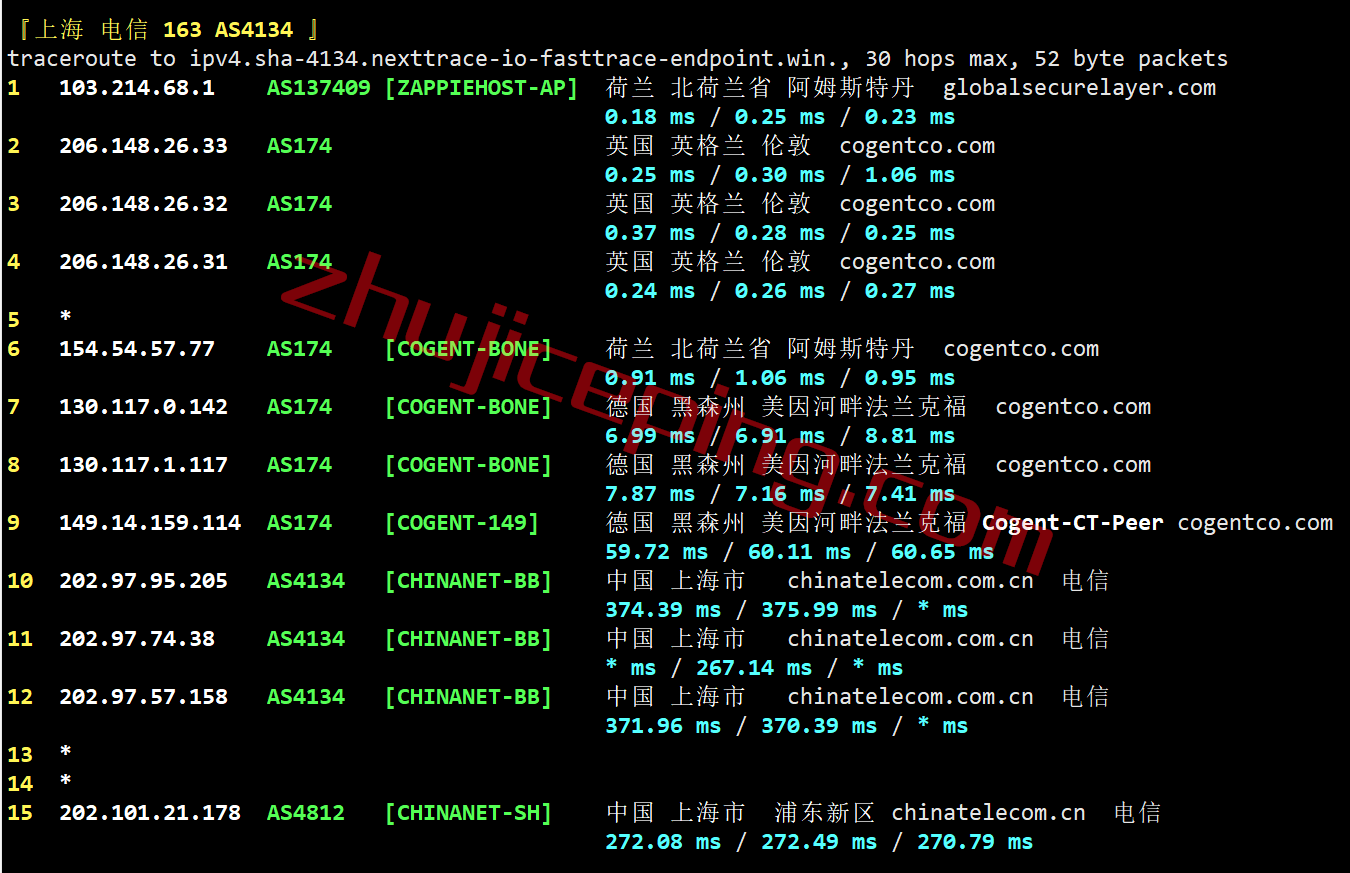Select the [CHINANET-SH] label
This screenshot has width=1350, height=873.
pos(468,813)
